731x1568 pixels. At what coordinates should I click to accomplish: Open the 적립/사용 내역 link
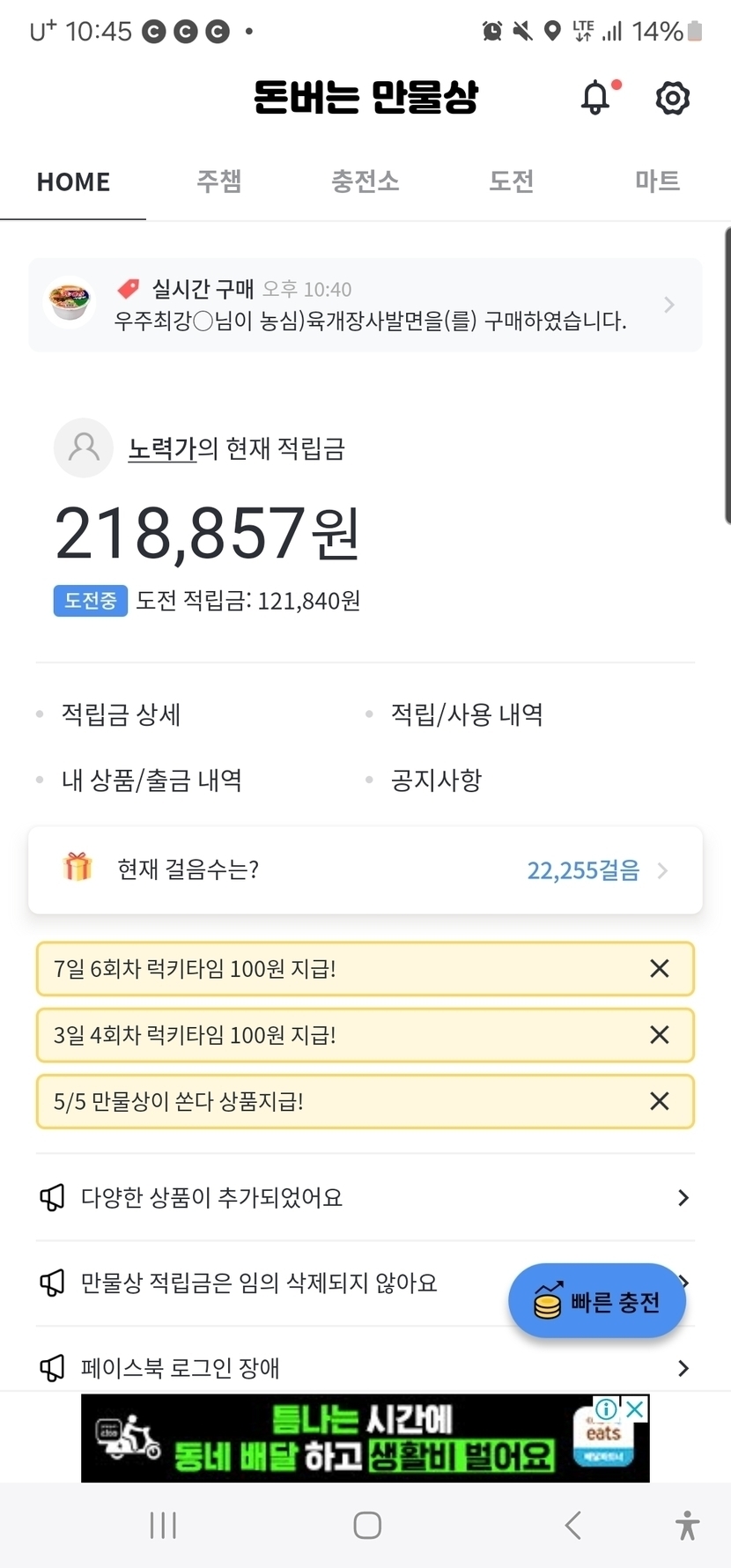coord(467,714)
